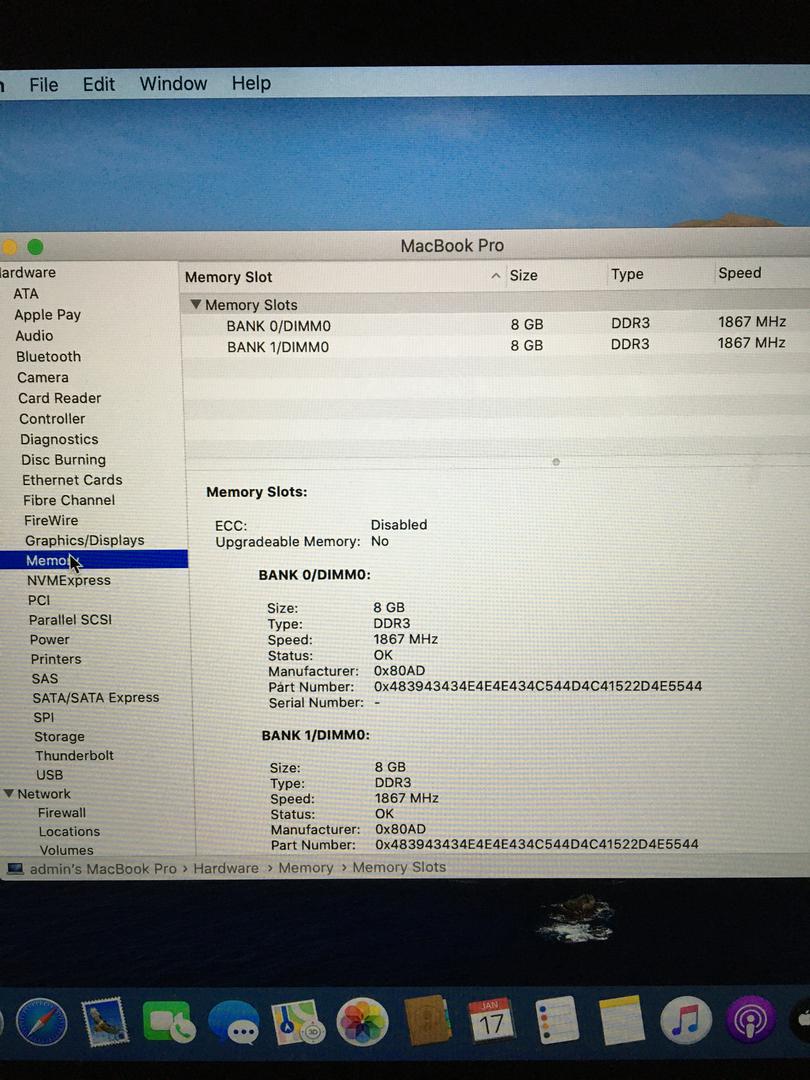Open Podcasts from the Dock
The width and height of the screenshot is (810, 1080).
751,1020
